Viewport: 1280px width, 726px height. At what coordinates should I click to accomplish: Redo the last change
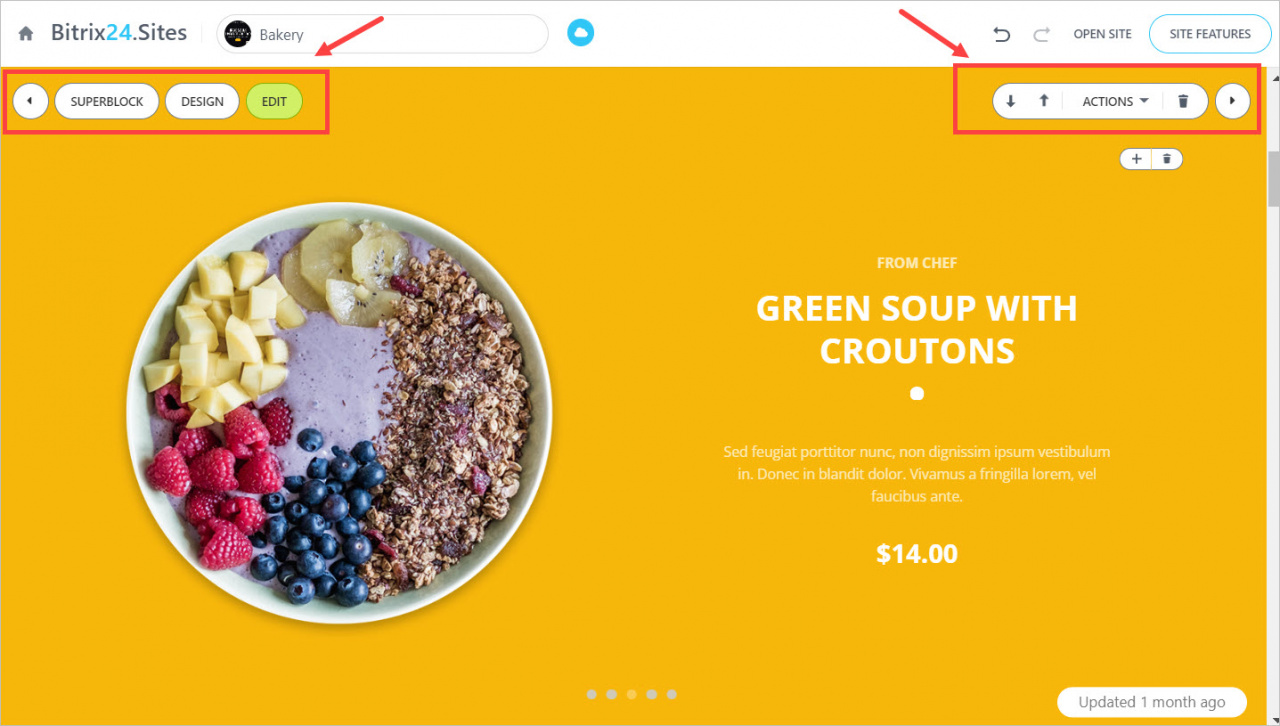(1042, 34)
